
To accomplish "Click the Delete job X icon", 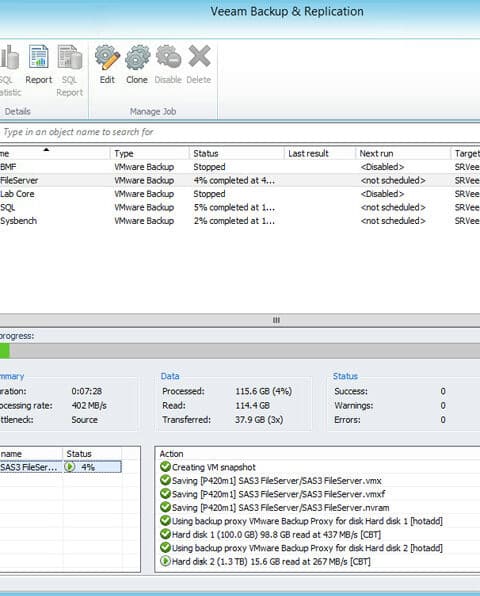I will (199, 56).
